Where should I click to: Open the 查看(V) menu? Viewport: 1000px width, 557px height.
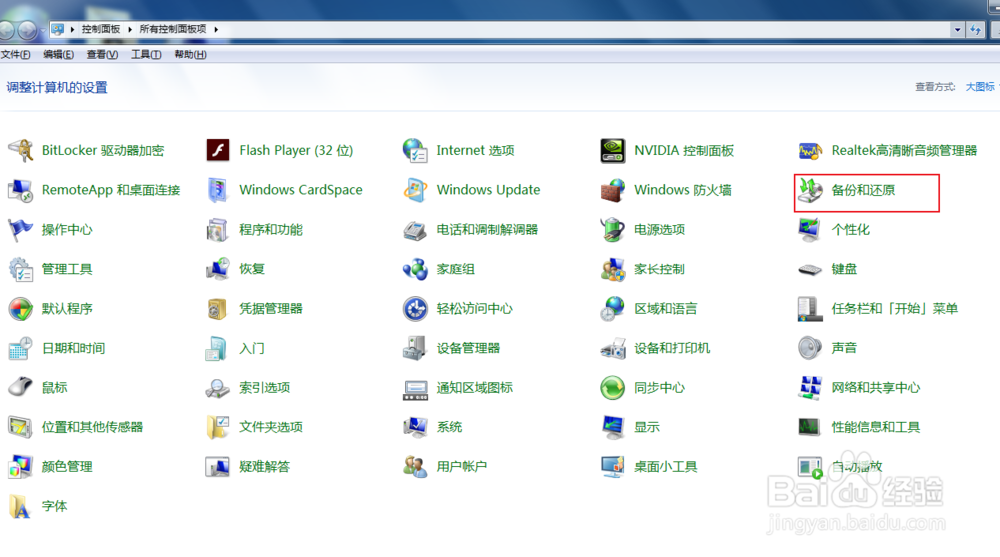[103, 55]
